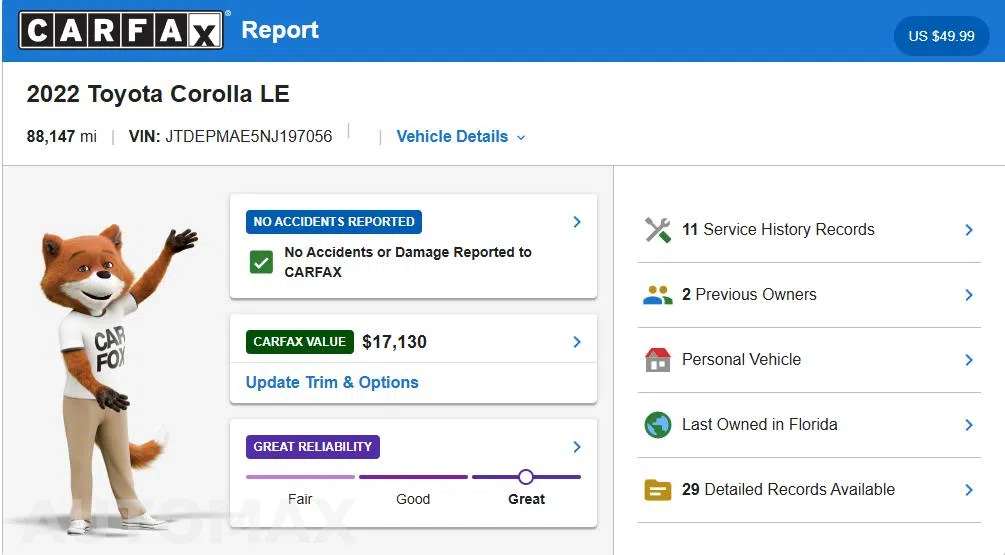Open the Last Owned in Florida chevron
The width and height of the screenshot is (1005, 555).
969,425
